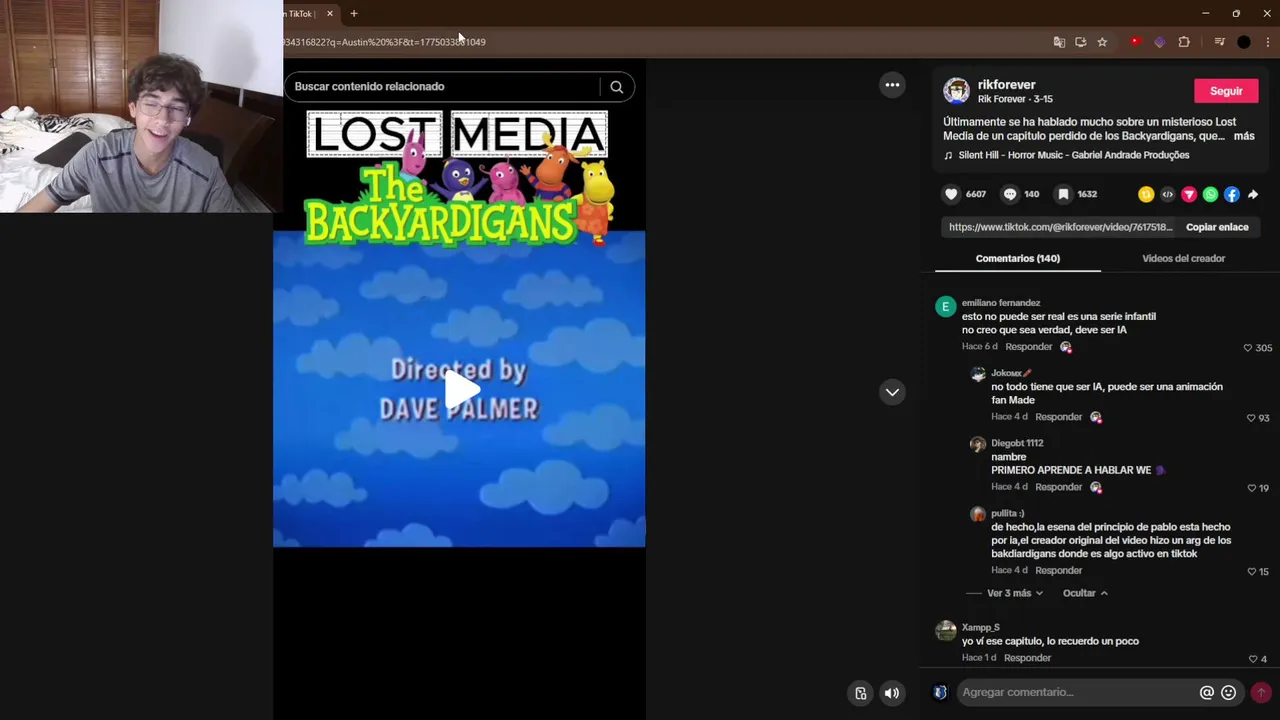
Task: Switch to the 'Comentarios (140)' tab
Action: [x=1018, y=258]
